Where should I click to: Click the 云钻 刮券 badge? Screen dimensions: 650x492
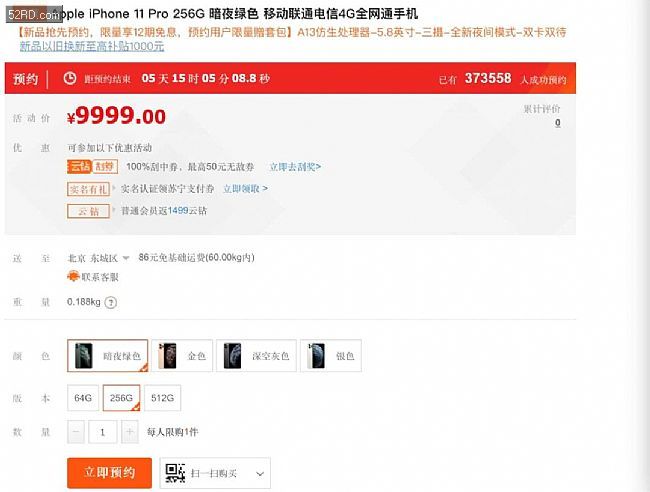[92, 167]
